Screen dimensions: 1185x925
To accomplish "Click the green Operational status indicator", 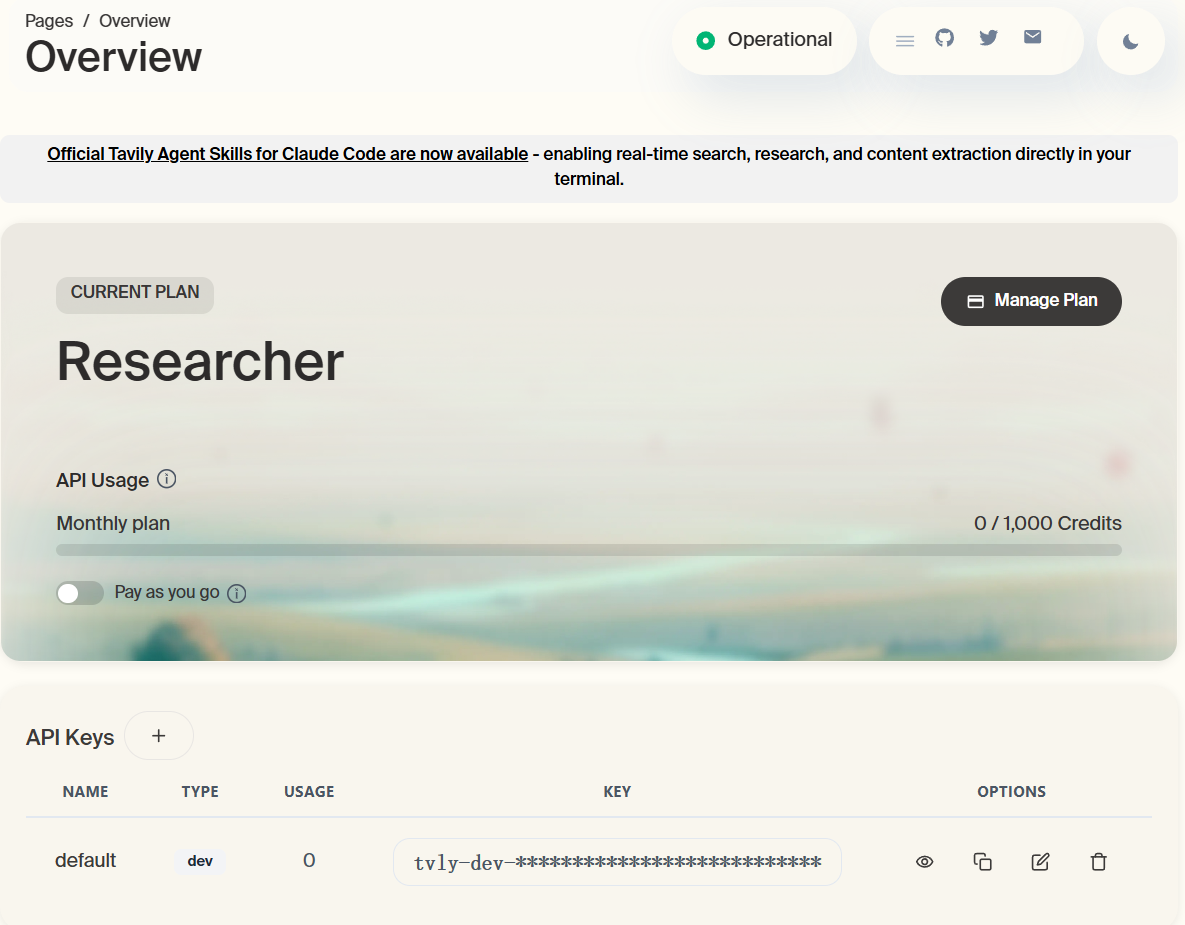I will pyautogui.click(x=764, y=40).
